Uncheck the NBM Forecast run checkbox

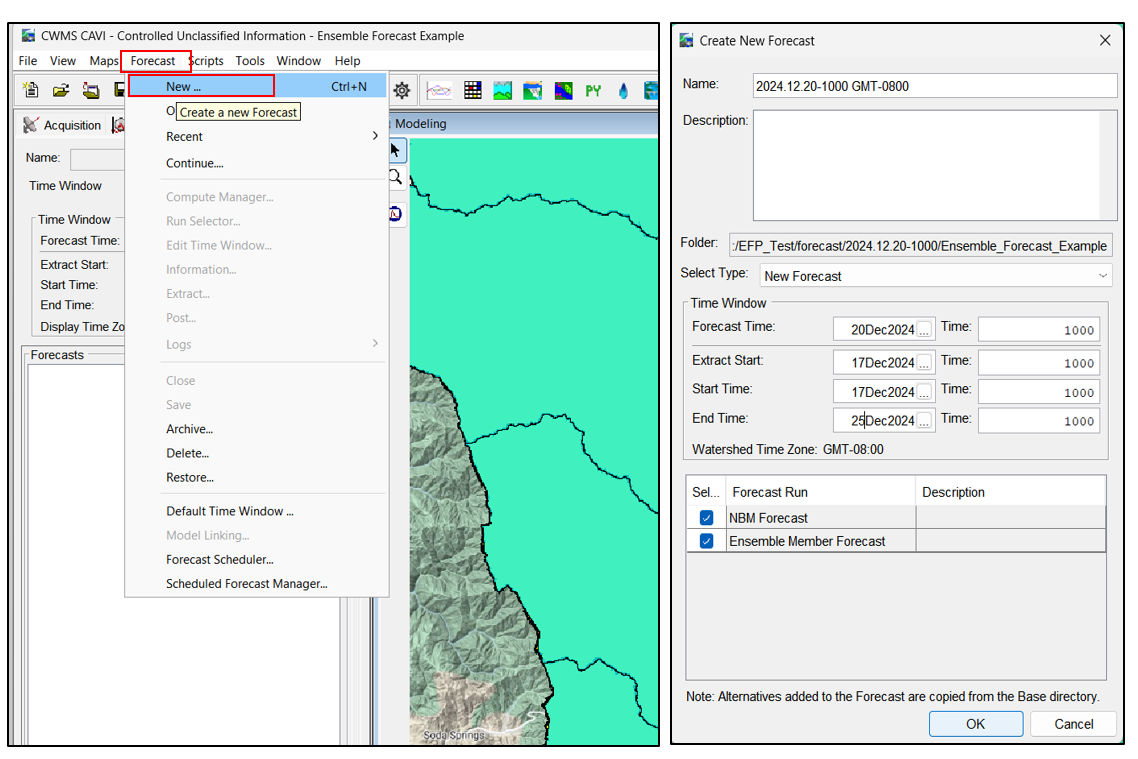point(706,518)
